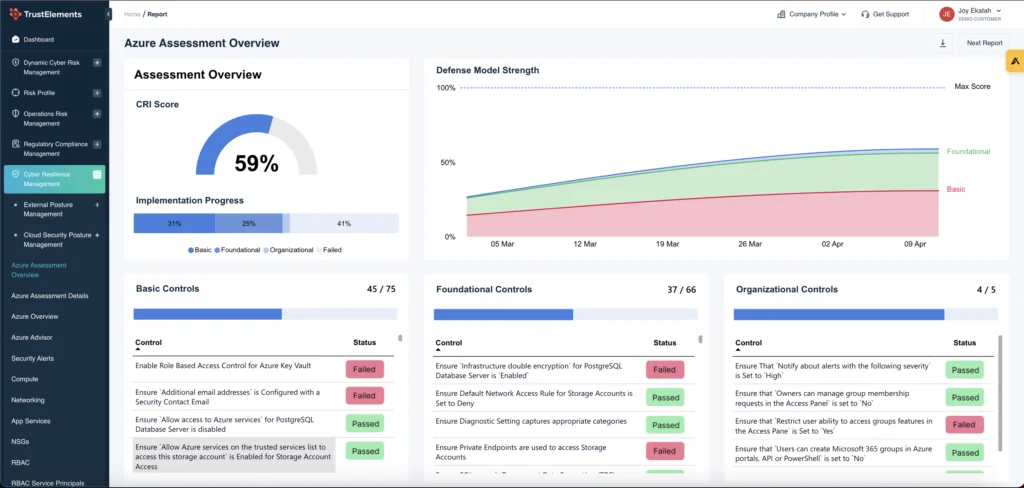Screen dimensions: 1024x488
Task: Click the Next Report button
Action: (984, 43)
